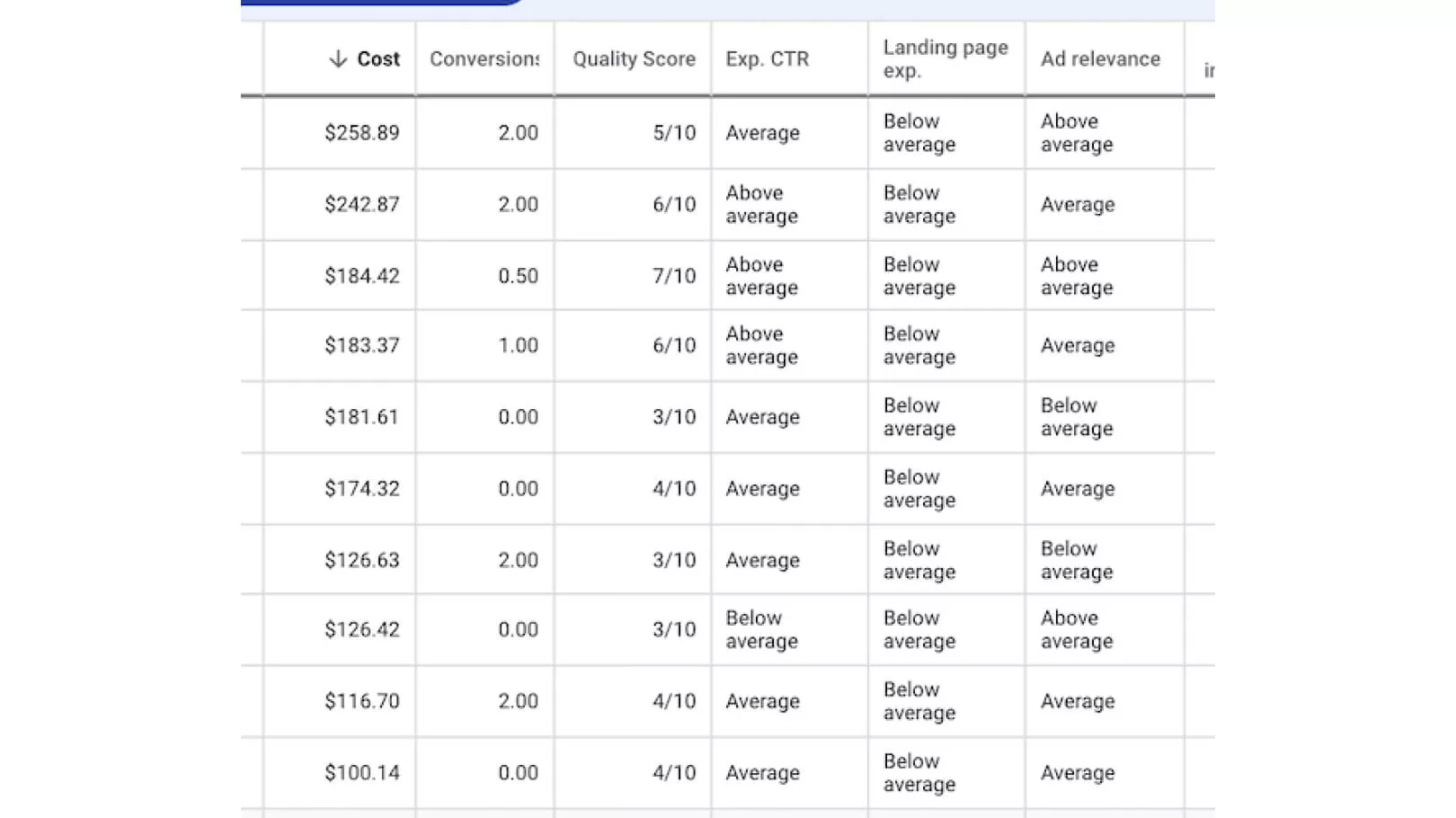Click the 5/10 quality score cell
The width and height of the screenshot is (1456, 818).
click(x=674, y=133)
